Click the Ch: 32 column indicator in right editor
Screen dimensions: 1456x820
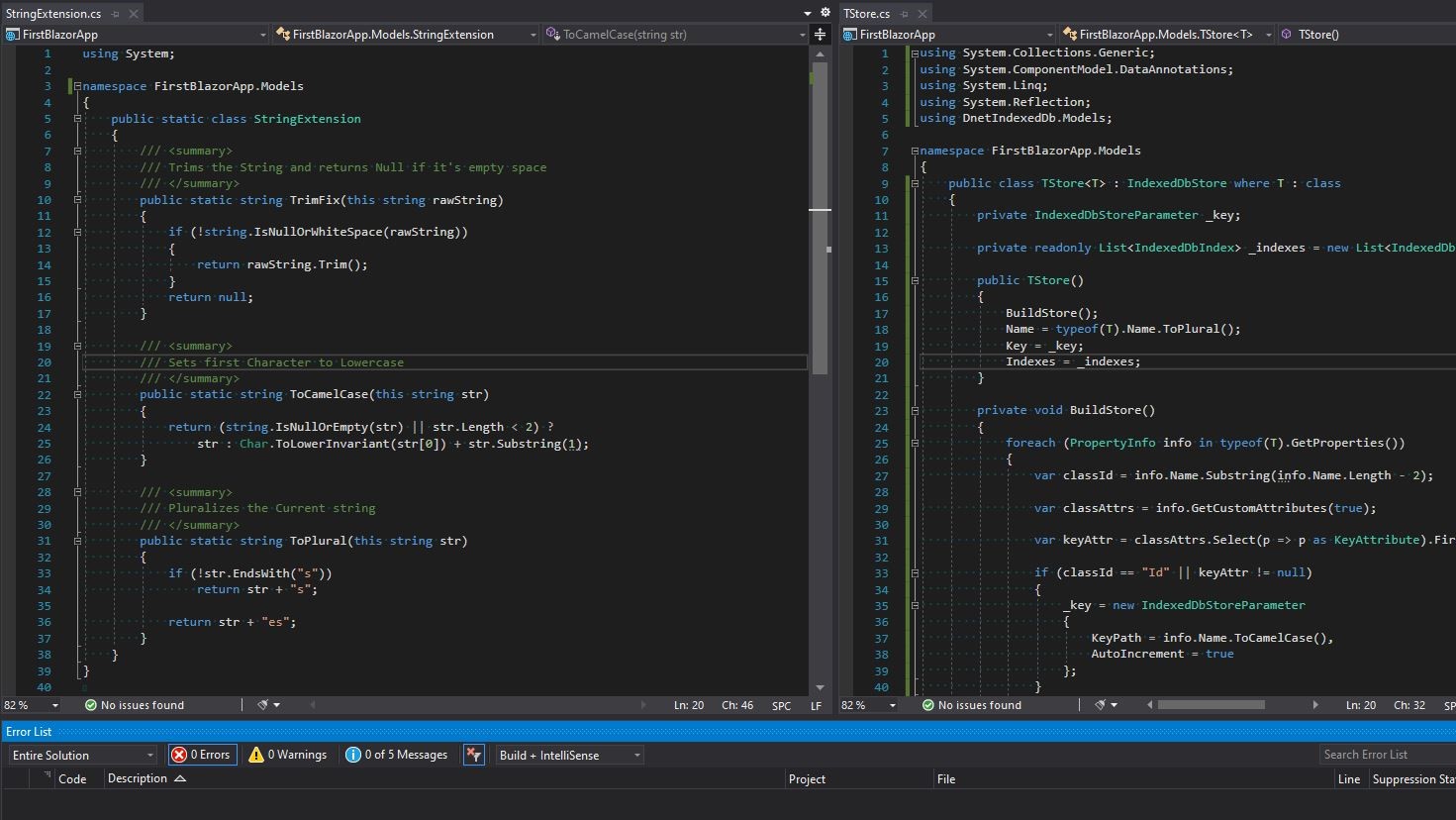pyautogui.click(x=1409, y=705)
